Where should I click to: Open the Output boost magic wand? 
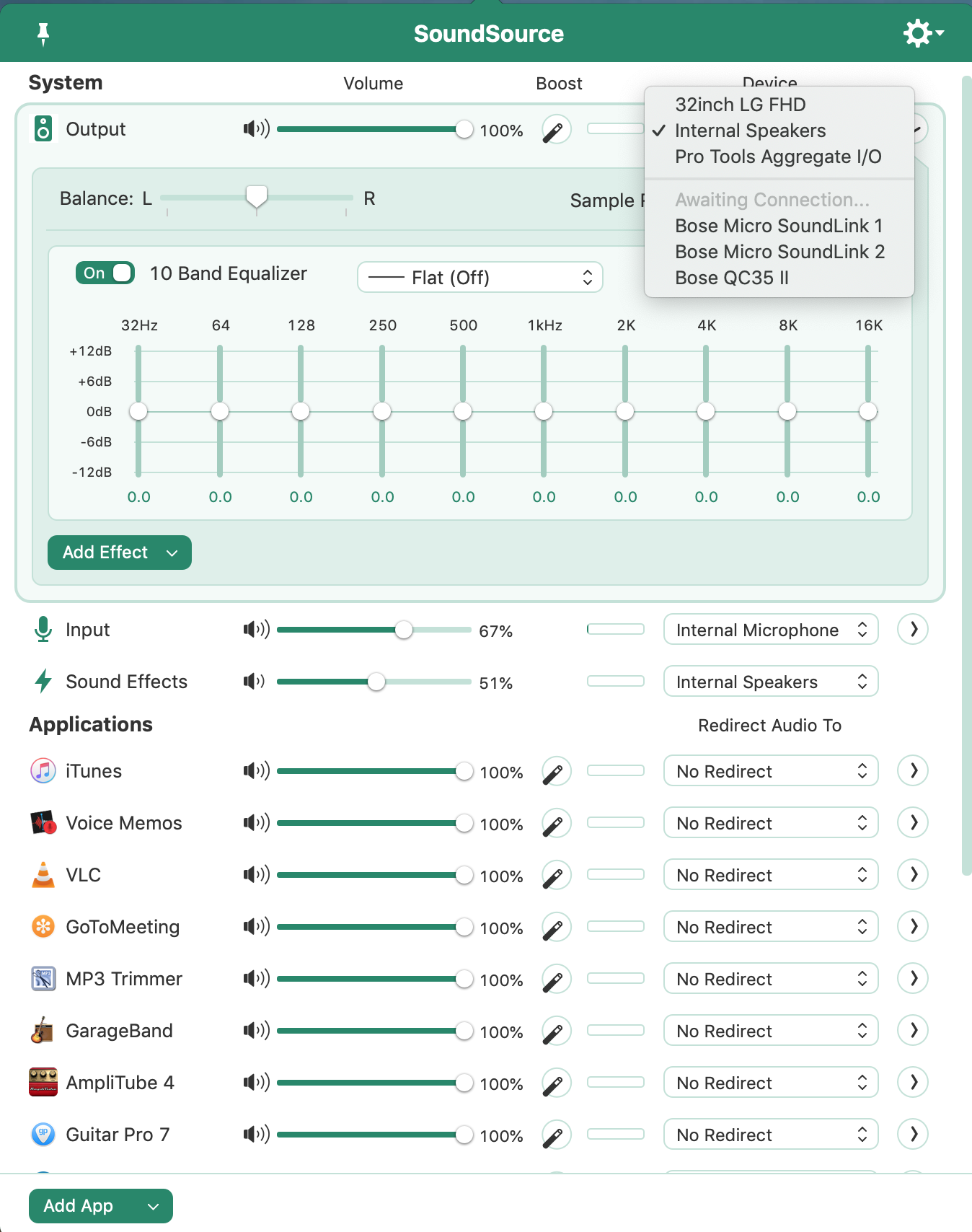557,130
